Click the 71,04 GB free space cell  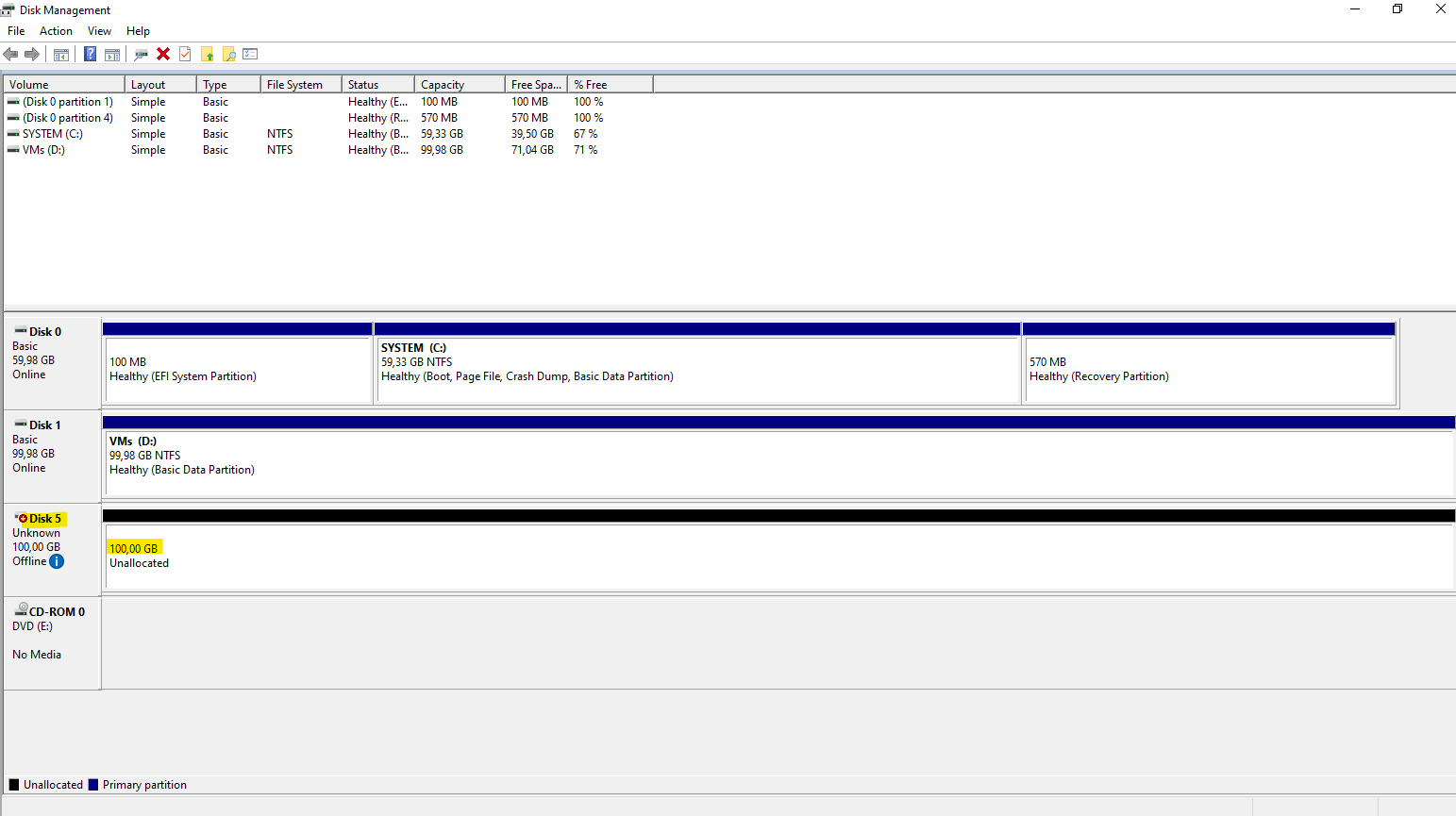(532, 150)
